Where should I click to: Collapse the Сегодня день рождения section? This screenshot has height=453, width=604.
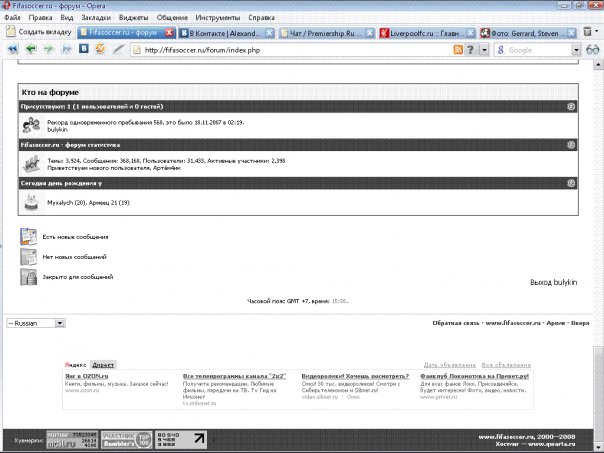click(x=571, y=183)
